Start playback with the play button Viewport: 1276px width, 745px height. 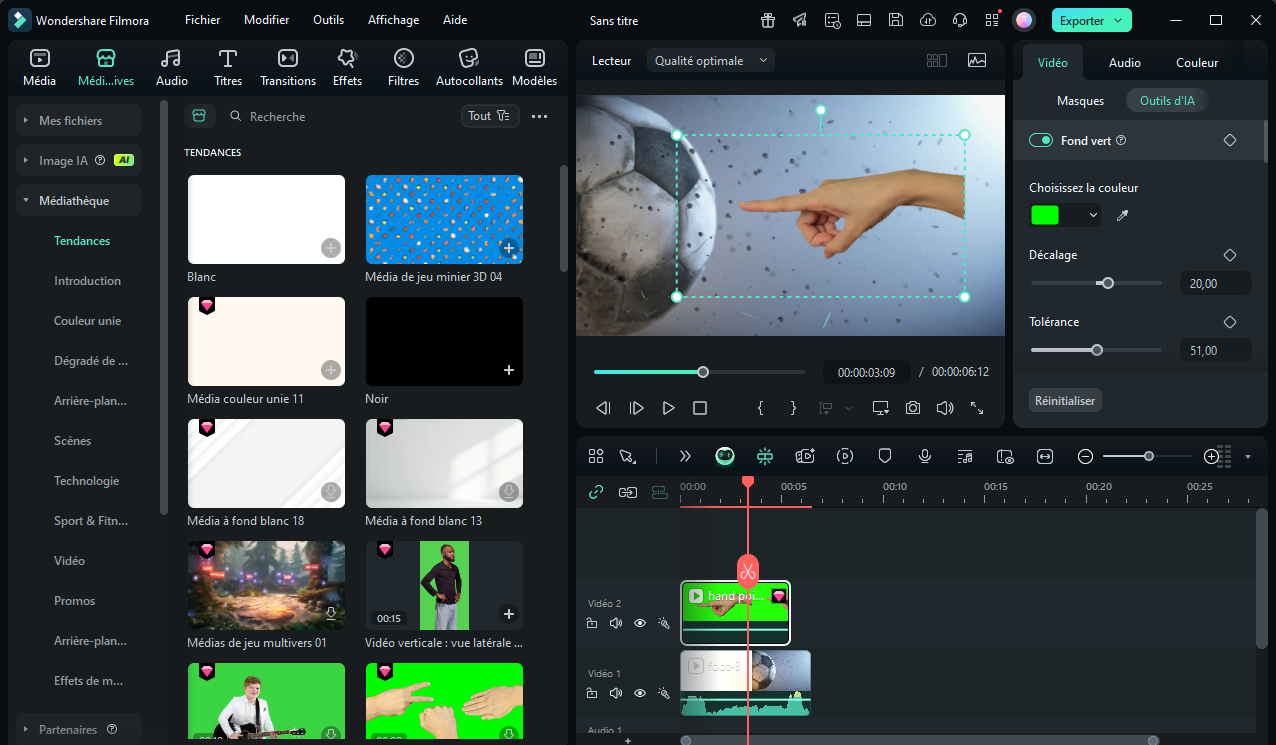pos(669,408)
